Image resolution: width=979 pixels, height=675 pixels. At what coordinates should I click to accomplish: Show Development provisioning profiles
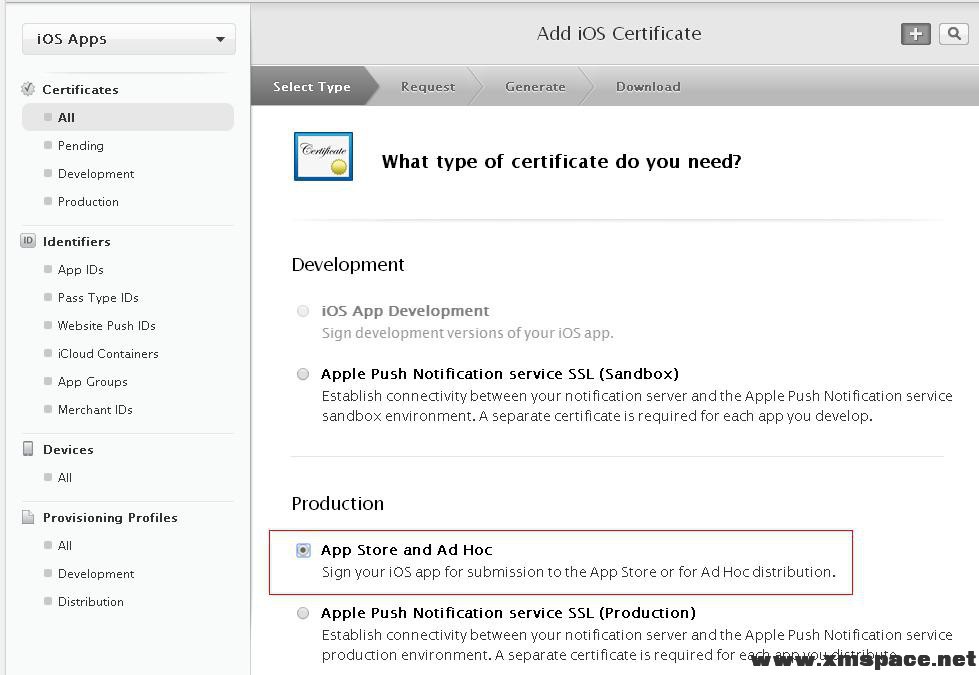click(96, 574)
